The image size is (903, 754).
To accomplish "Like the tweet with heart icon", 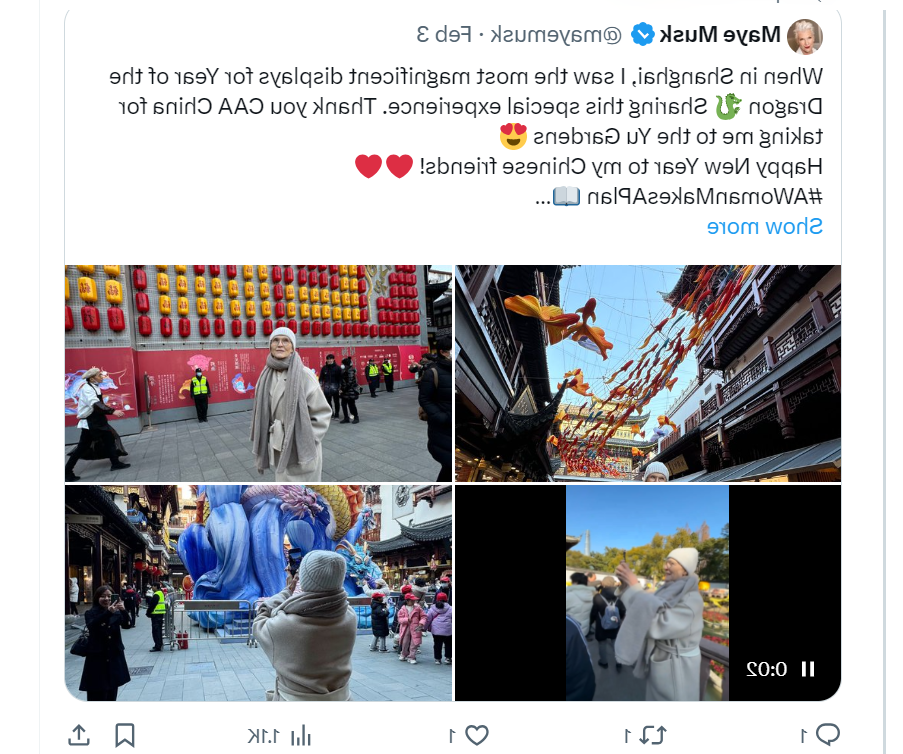I will tap(476, 736).
